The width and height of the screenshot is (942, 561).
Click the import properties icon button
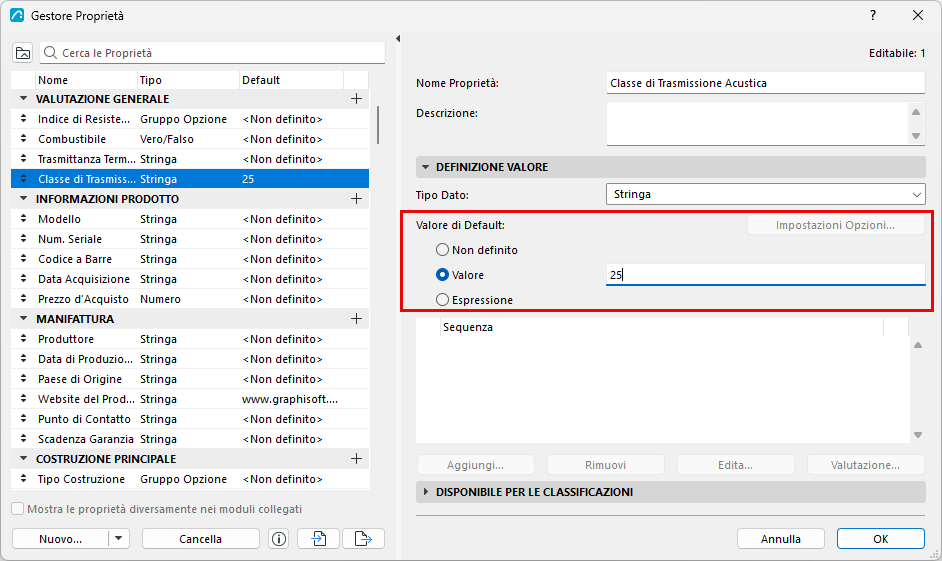(x=318, y=539)
